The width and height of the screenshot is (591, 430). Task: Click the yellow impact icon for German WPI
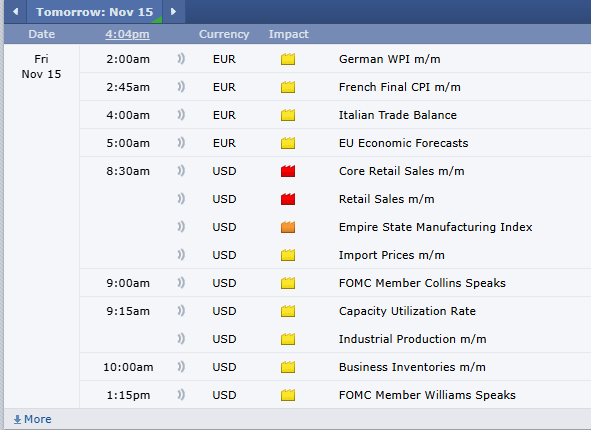coord(288,59)
